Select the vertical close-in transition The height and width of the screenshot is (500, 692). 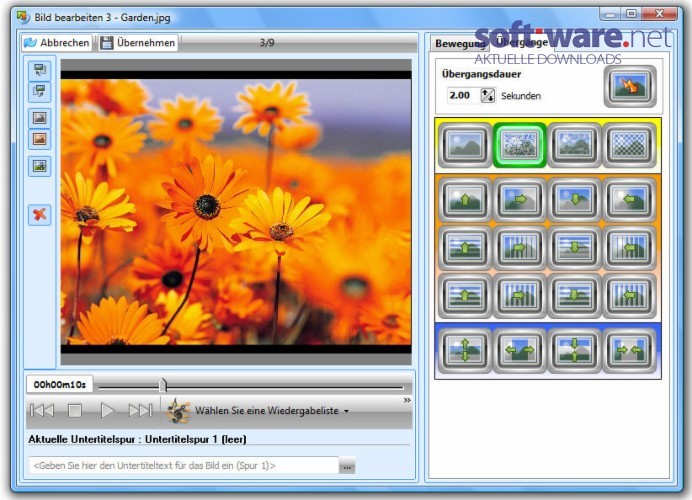click(x=574, y=351)
